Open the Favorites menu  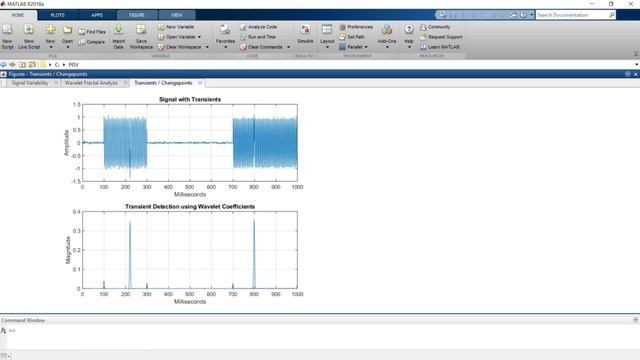225,36
